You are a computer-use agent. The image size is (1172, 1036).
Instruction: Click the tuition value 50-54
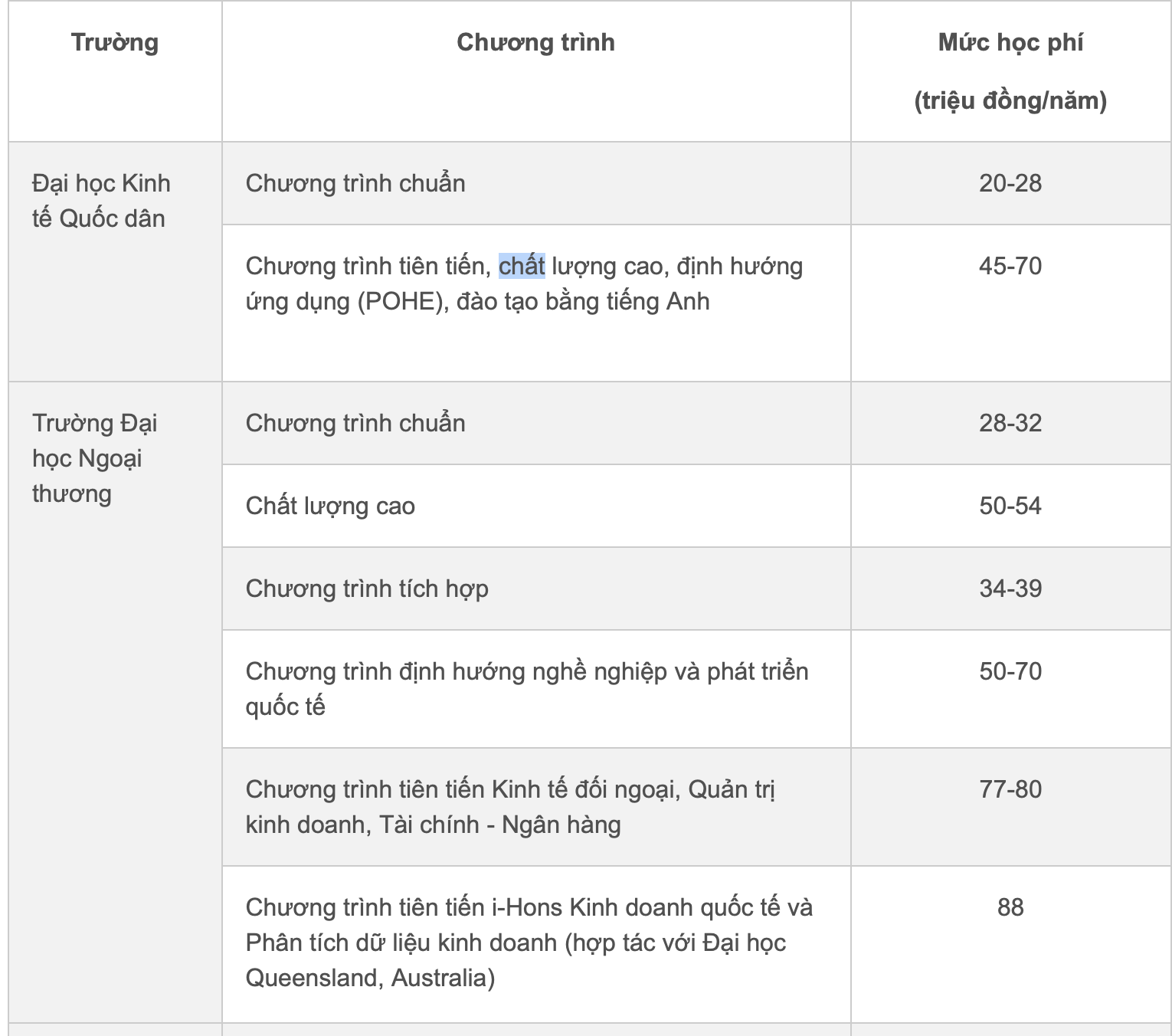[1010, 506]
